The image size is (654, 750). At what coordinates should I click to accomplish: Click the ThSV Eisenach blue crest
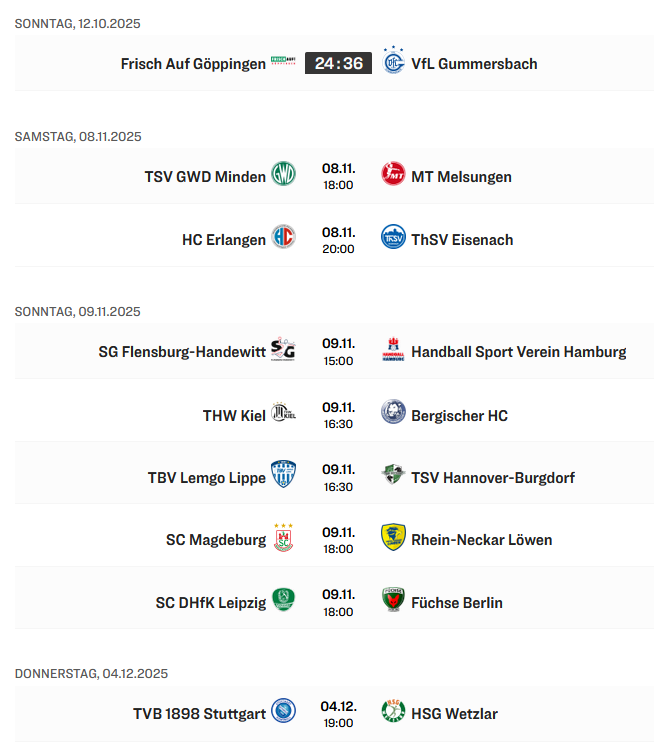click(393, 238)
